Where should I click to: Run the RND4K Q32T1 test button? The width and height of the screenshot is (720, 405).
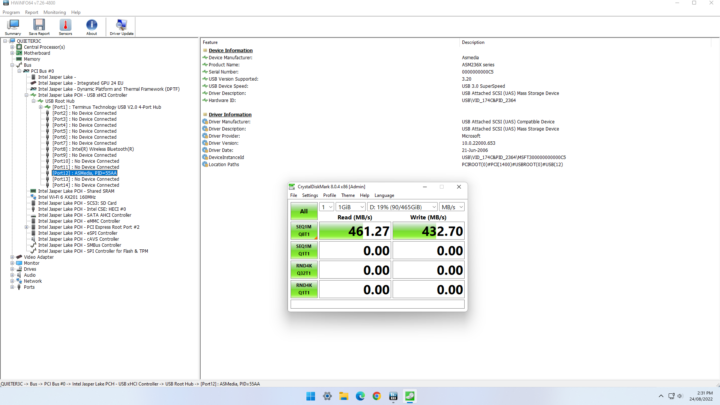tap(304, 270)
